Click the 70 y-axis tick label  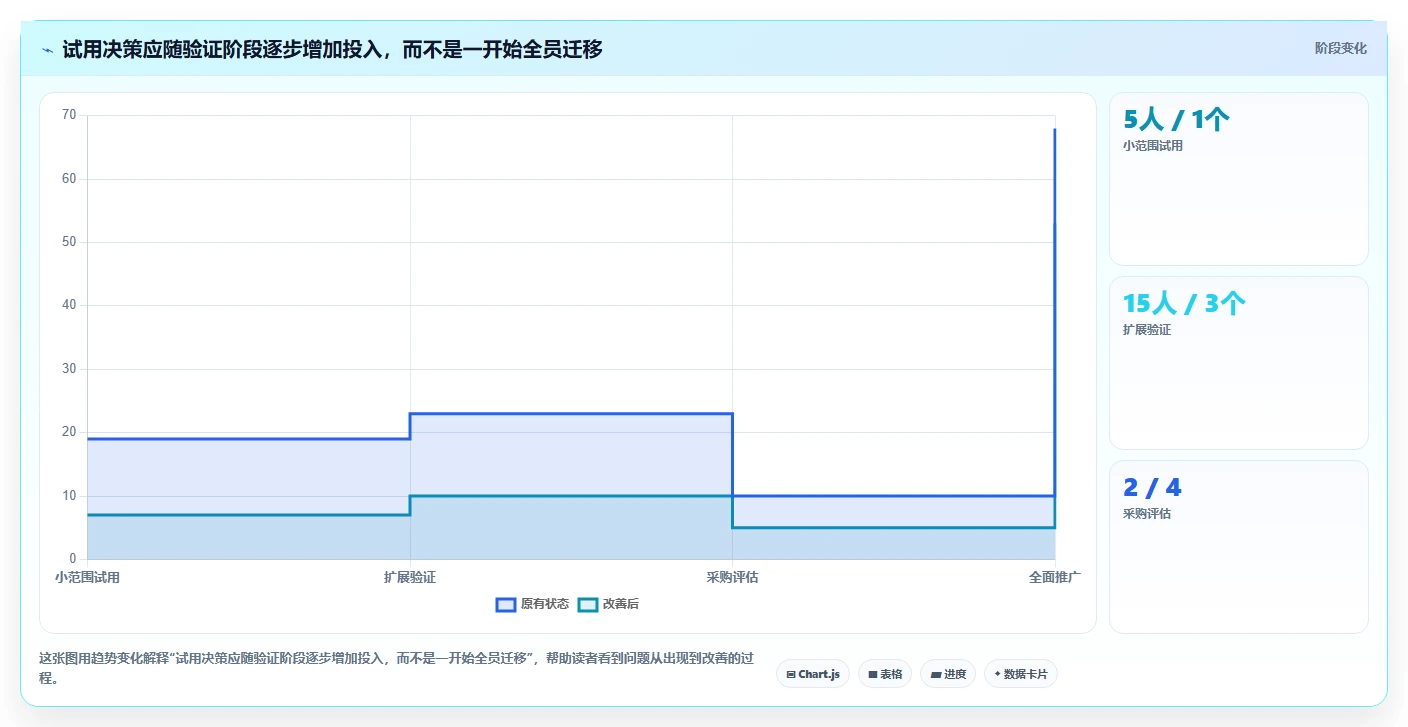[x=69, y=115]
